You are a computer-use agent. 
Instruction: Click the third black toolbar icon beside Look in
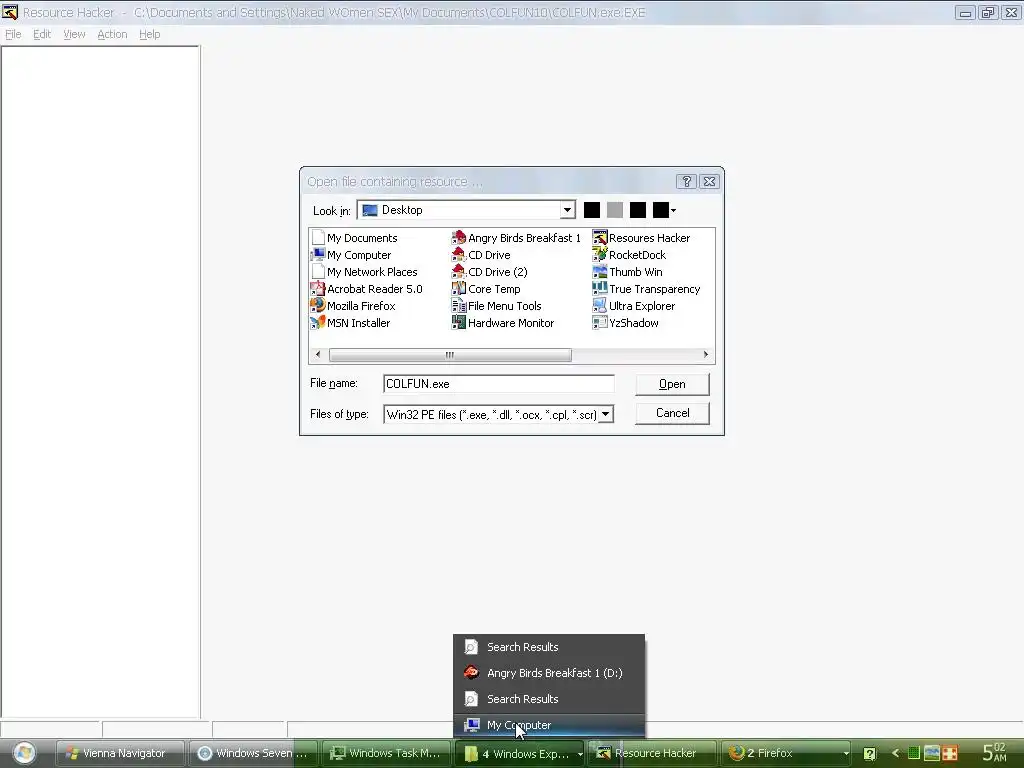click(638, 210)
